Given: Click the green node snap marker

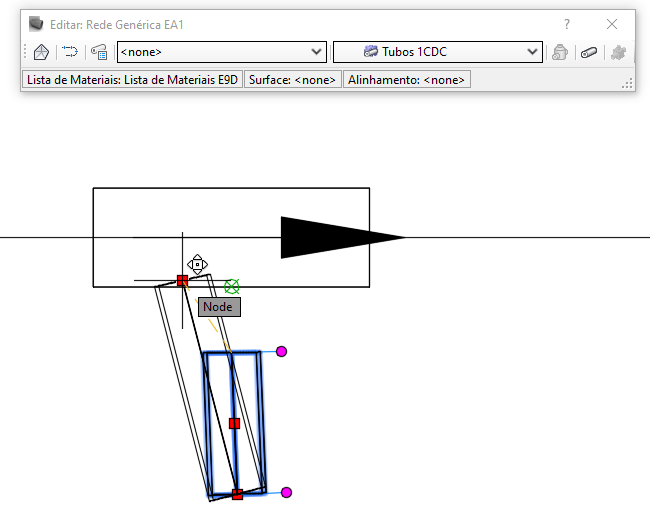Looking at the screenshot, I should [x=232, y=286].
